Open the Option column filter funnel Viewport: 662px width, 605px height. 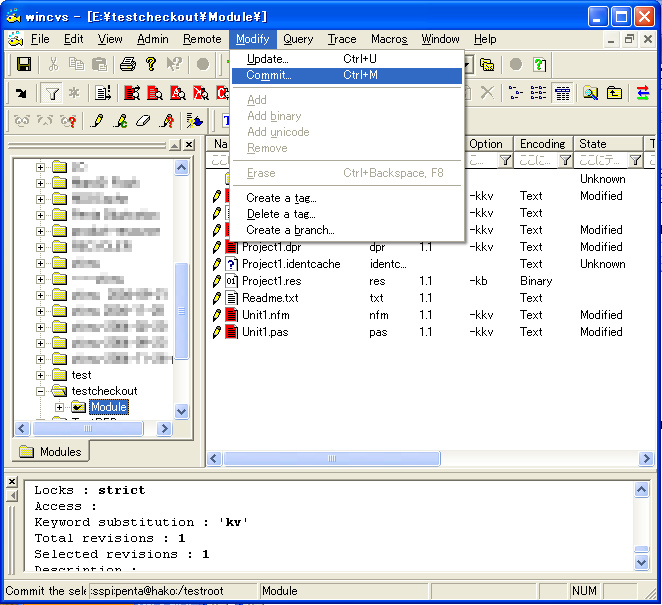505,160
